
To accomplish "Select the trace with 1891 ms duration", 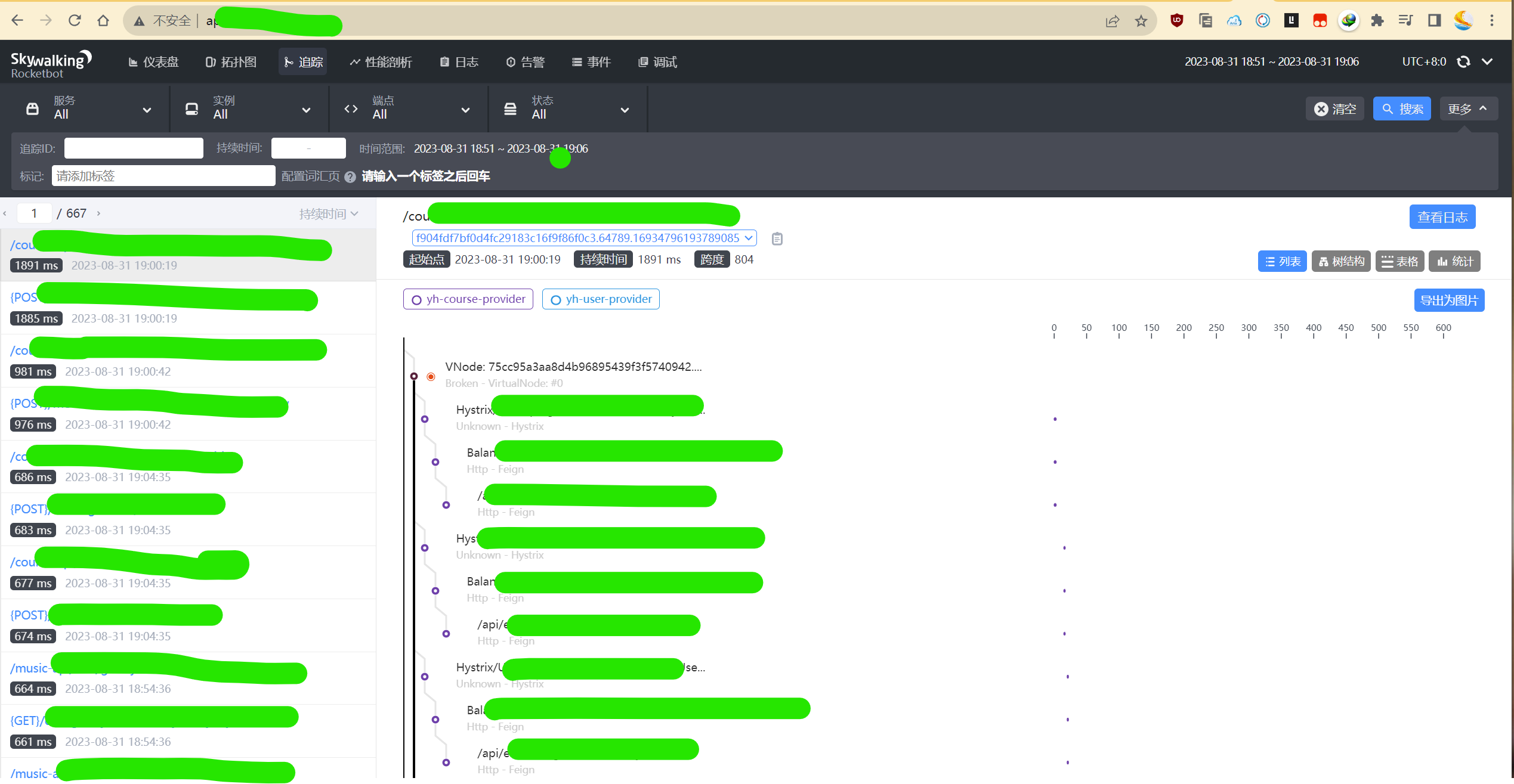I will point(189,255).
